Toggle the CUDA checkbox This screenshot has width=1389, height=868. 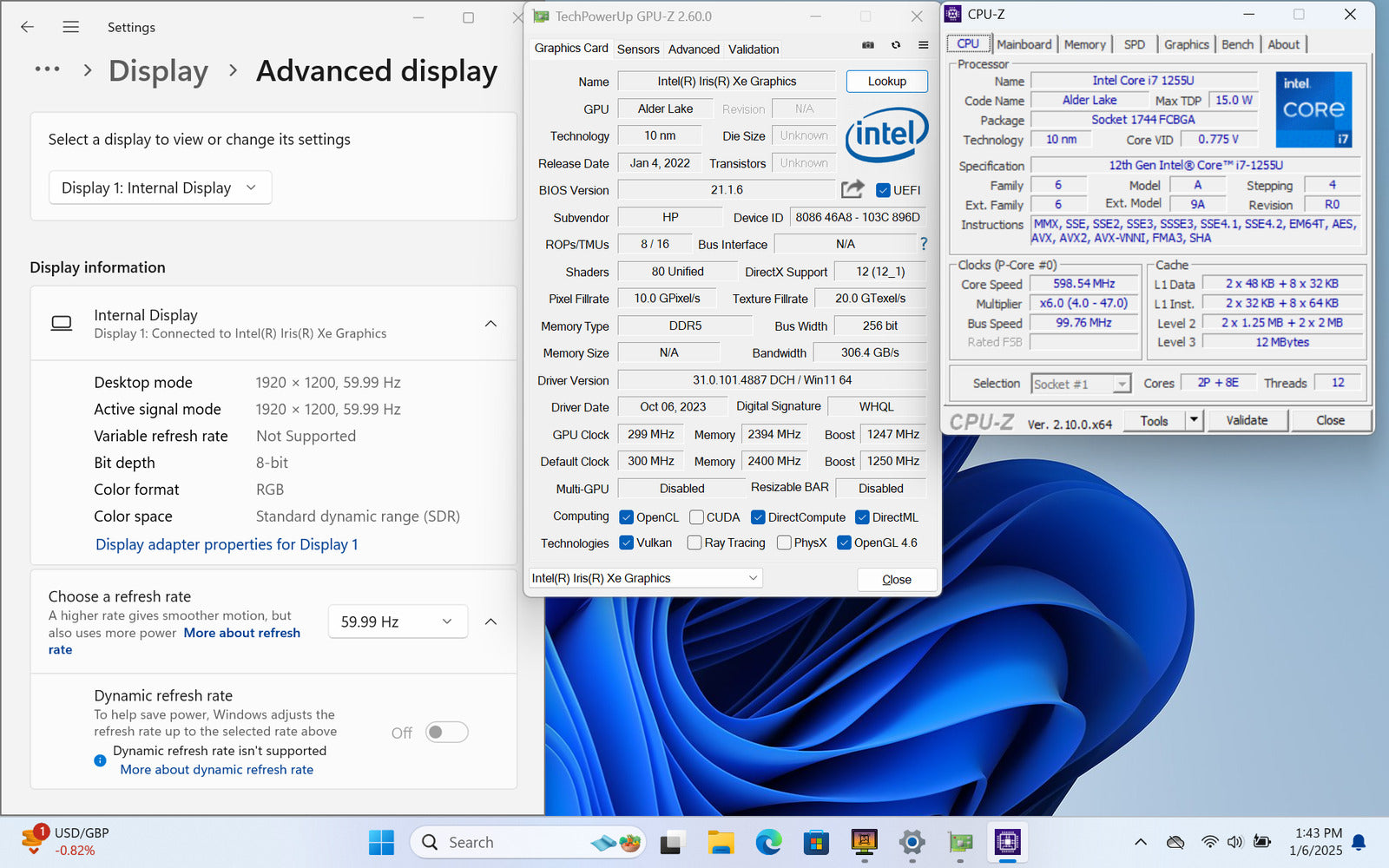click(696, 517)
